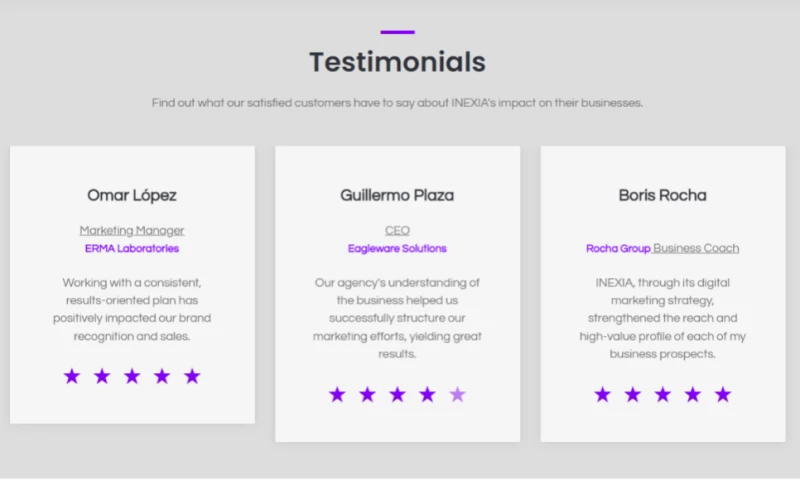Click faded fifth star in Guillermo Plaza's rating

coord(457,394)
